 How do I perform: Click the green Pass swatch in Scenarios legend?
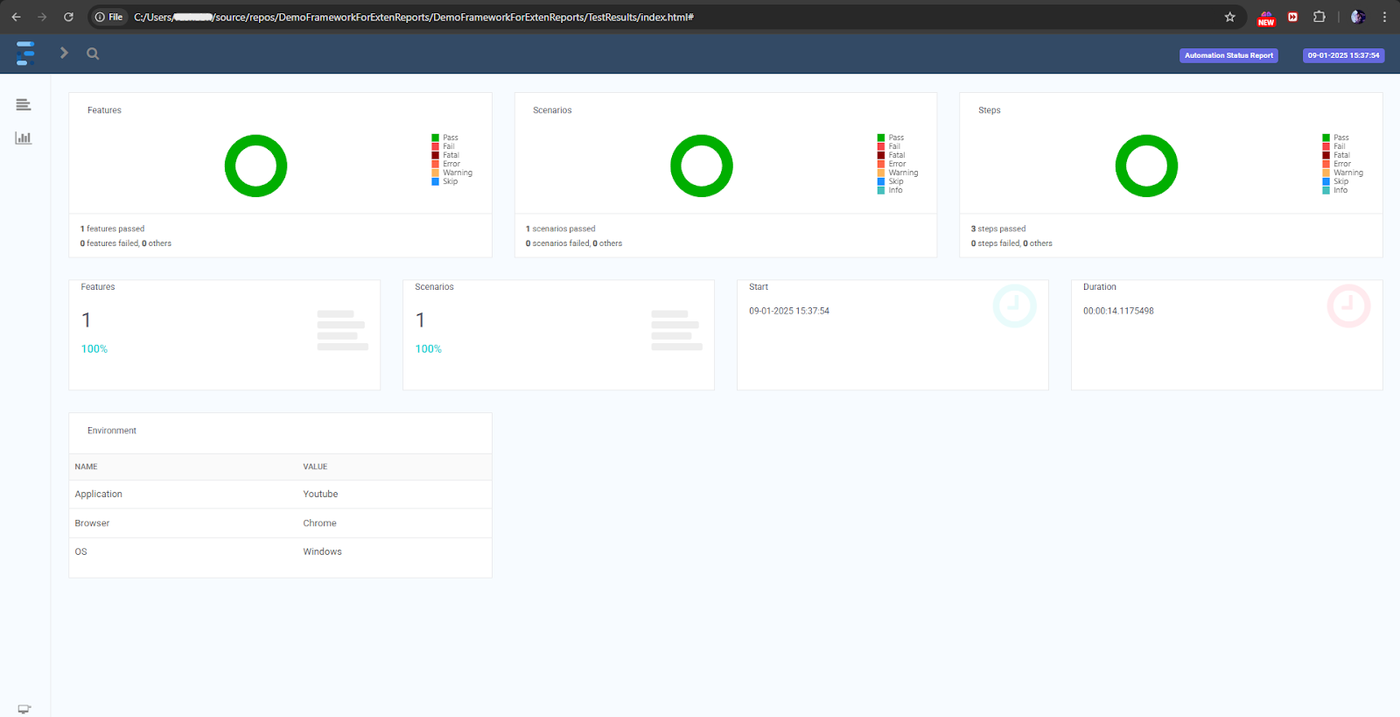pos(881,138)
